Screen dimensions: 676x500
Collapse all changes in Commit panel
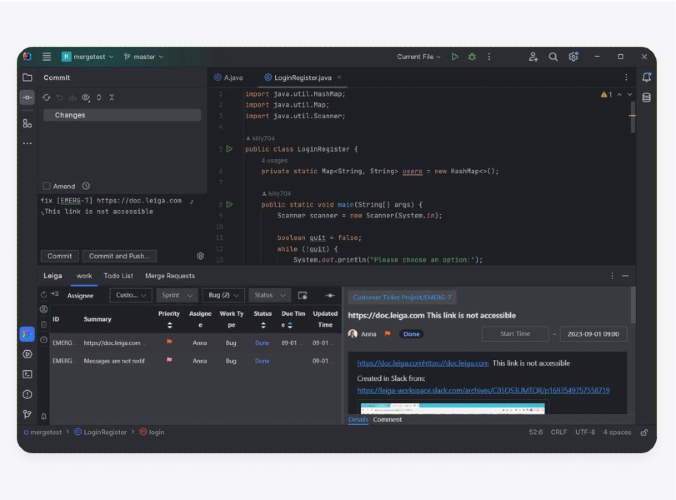click(112, 98)
